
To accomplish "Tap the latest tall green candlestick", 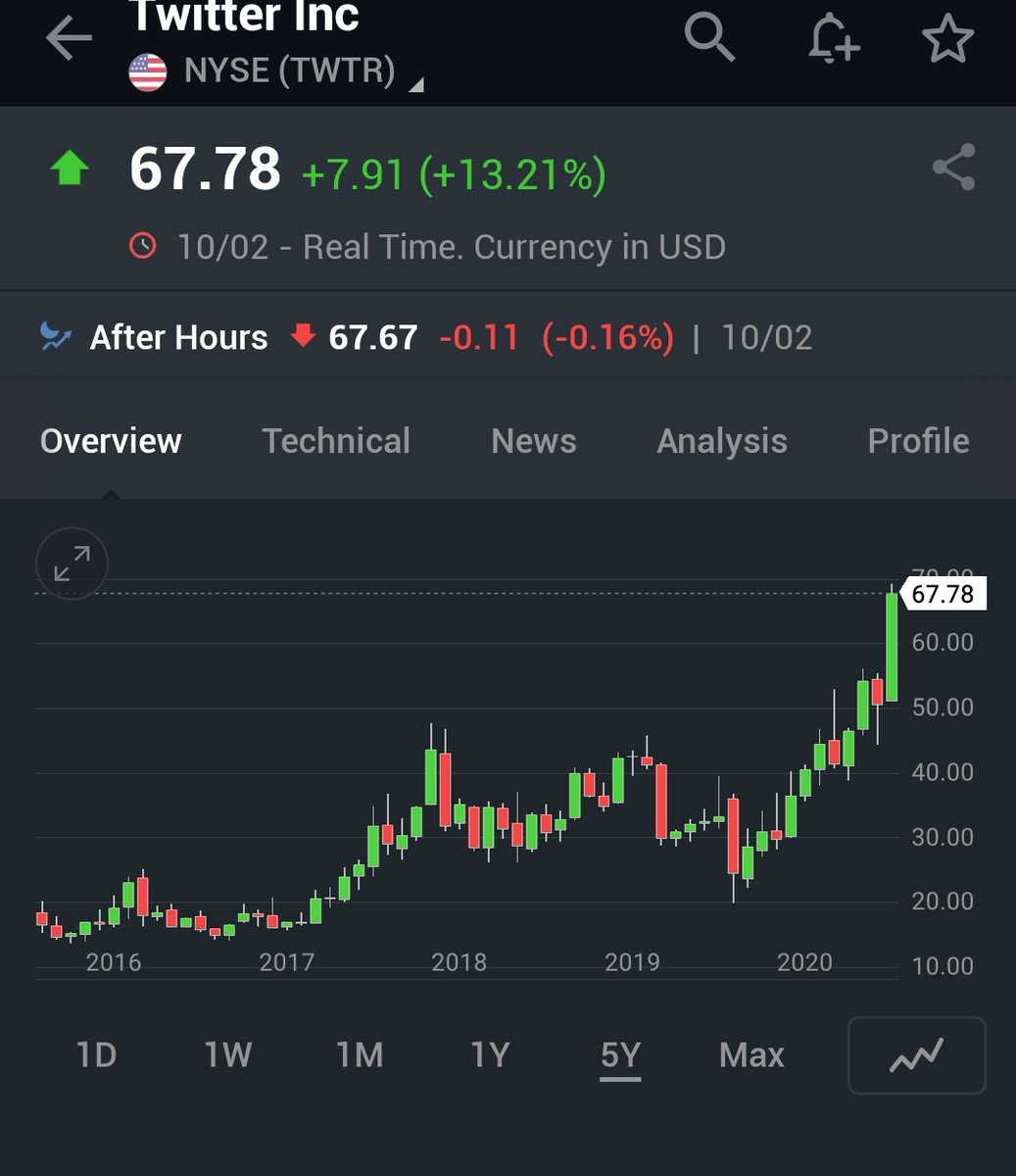I will click(x=892, y=647).
